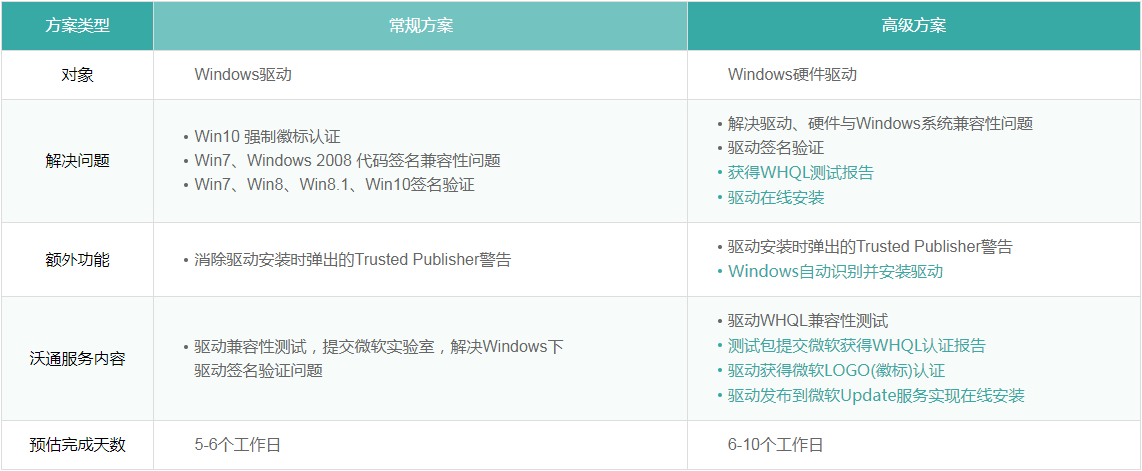Open the 获得WHQL测试报告 link
Image resolution: width=1142 pixels, height=471 pixels.
[x=800, y=173]
